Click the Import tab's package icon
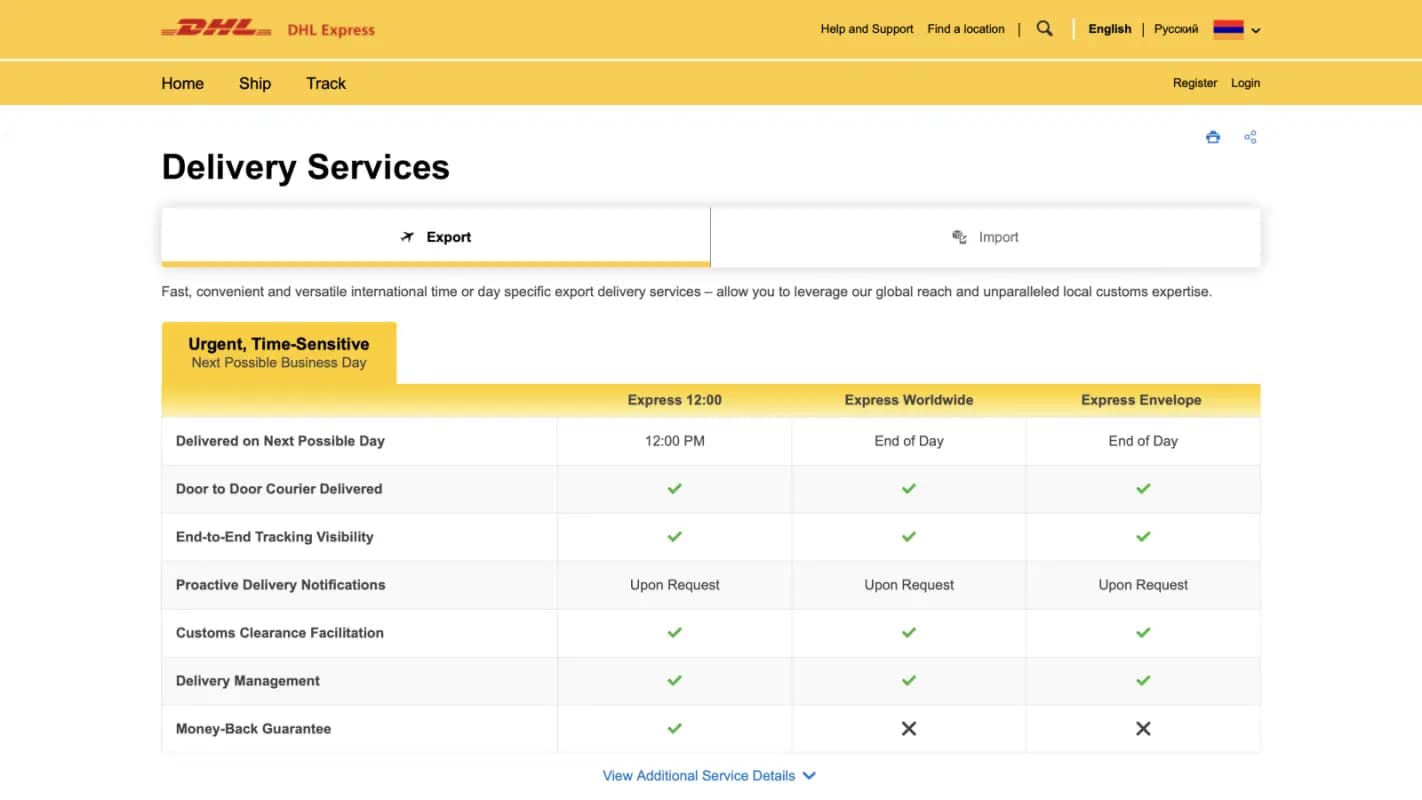This screenshot has width=1422, height=800. click(959, 237)
